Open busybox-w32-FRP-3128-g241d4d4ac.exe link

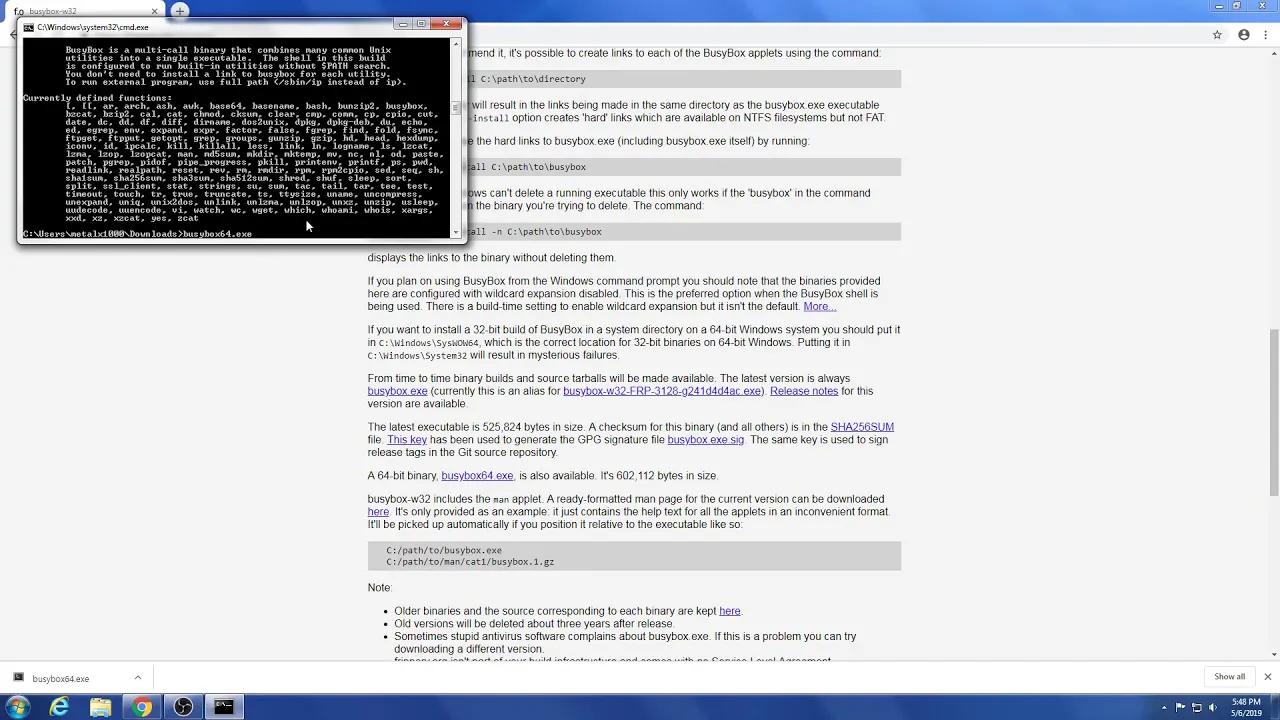pyautogui.click(x=662, y=391)
